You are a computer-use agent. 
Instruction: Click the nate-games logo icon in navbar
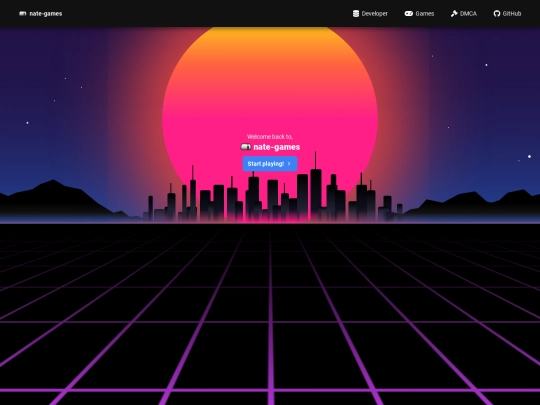pos(22,13)
